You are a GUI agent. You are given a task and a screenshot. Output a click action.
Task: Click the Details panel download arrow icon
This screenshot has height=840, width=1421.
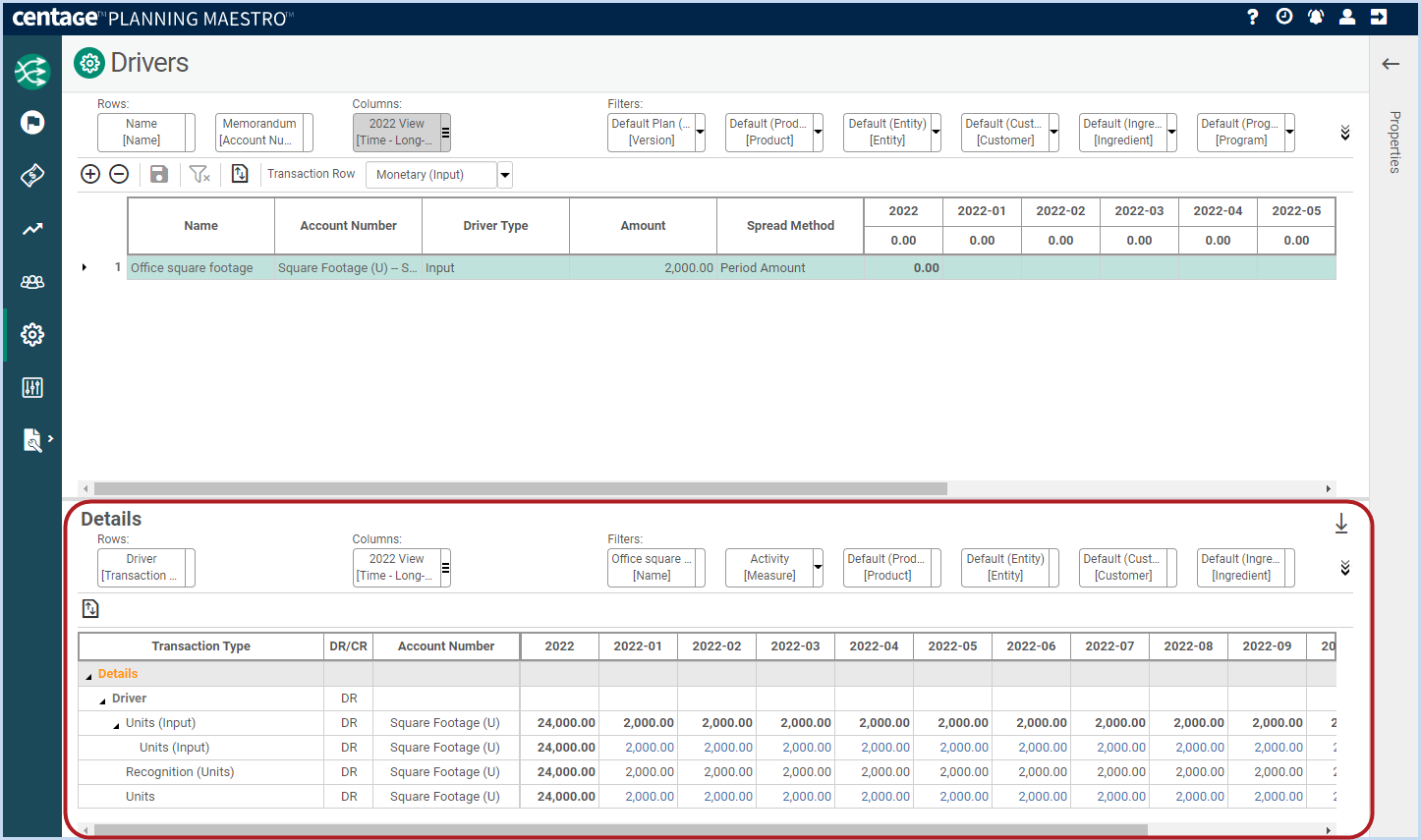pos(1341,525)
